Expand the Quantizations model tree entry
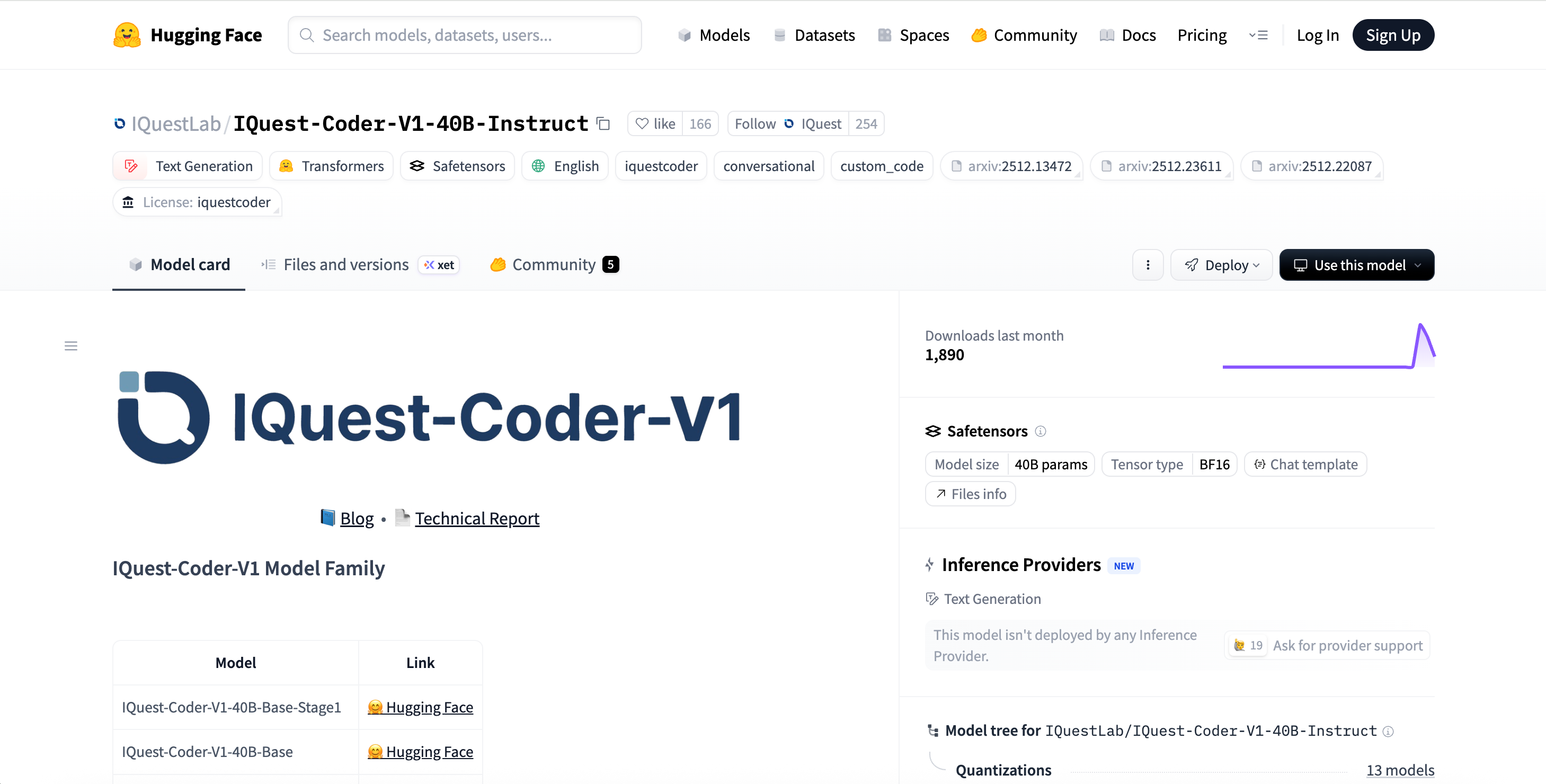The image size is (1546, 784). click(x=1003, y=770)
